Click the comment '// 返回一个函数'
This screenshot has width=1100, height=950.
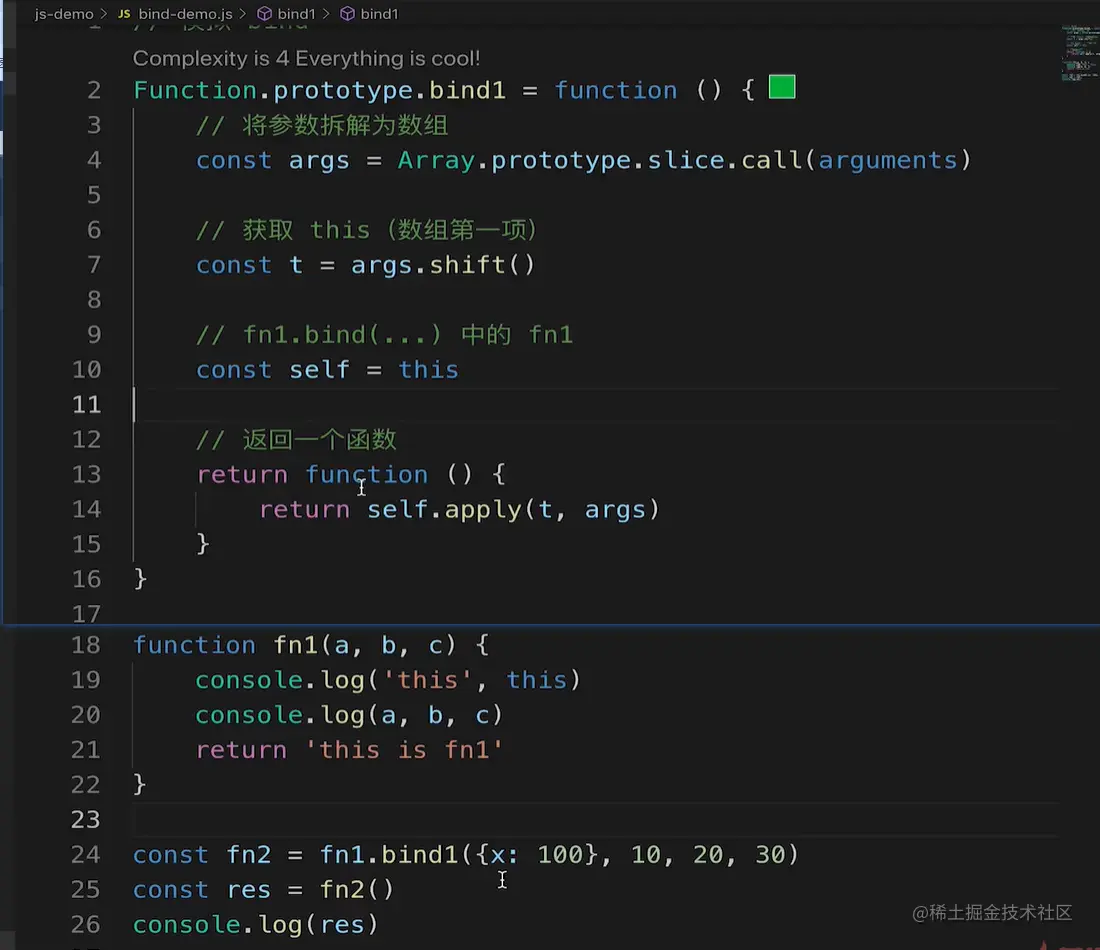click(297, 440)
